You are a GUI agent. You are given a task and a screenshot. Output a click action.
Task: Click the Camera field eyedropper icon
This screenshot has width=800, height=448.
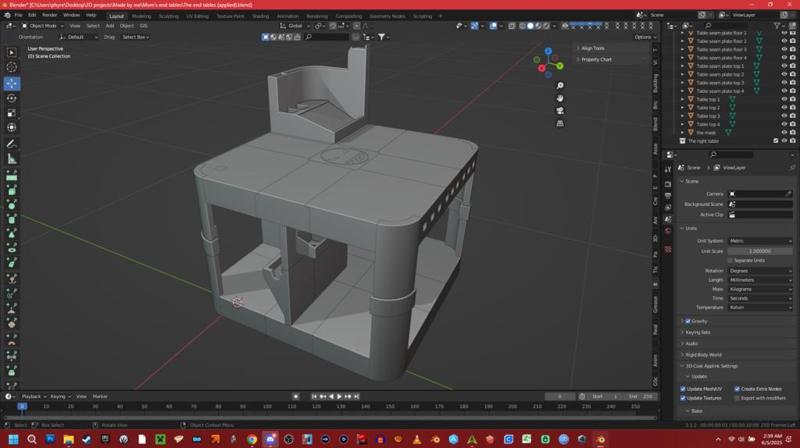click(788, 194)
